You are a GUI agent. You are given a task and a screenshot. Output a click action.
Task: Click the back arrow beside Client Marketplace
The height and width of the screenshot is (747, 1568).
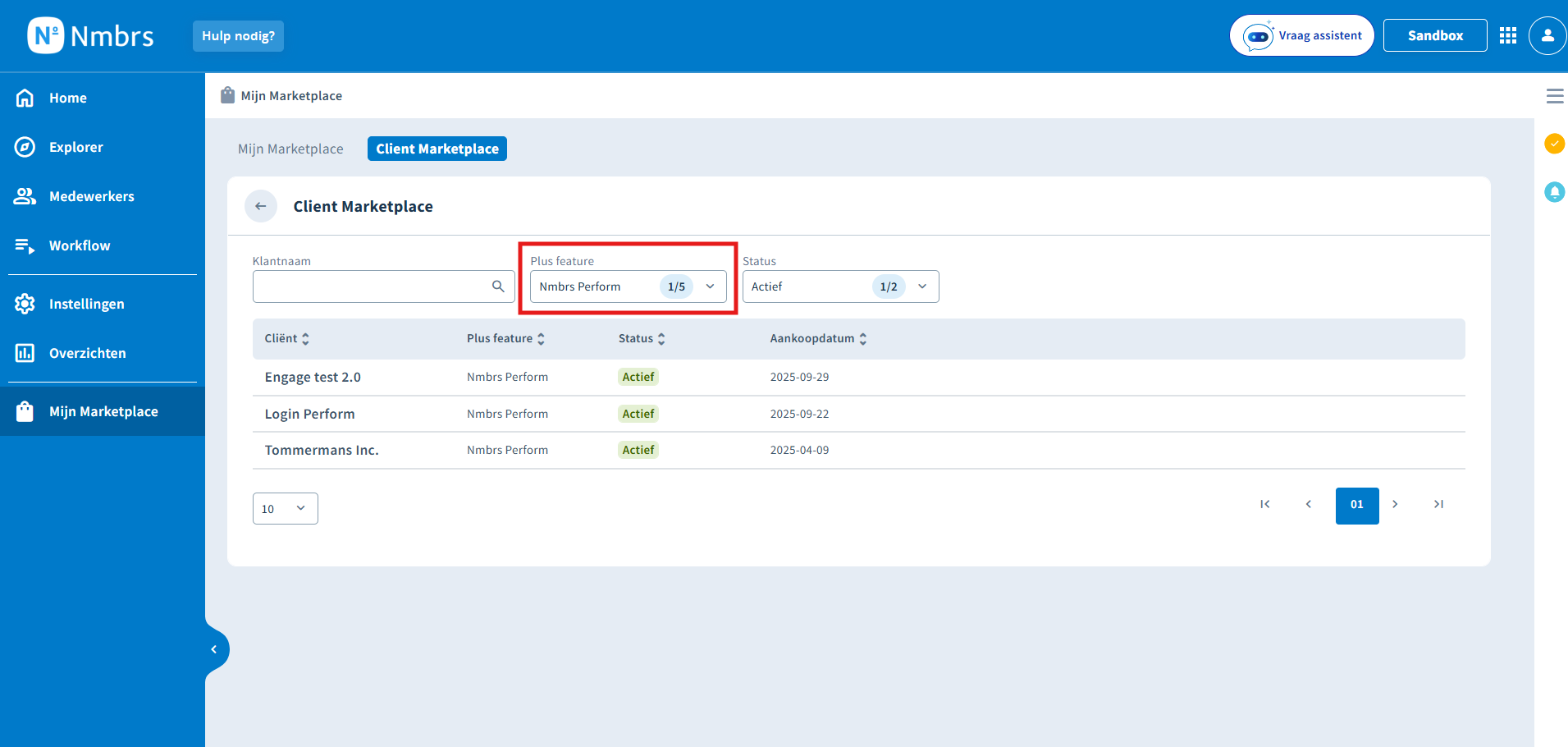(261, 206)
